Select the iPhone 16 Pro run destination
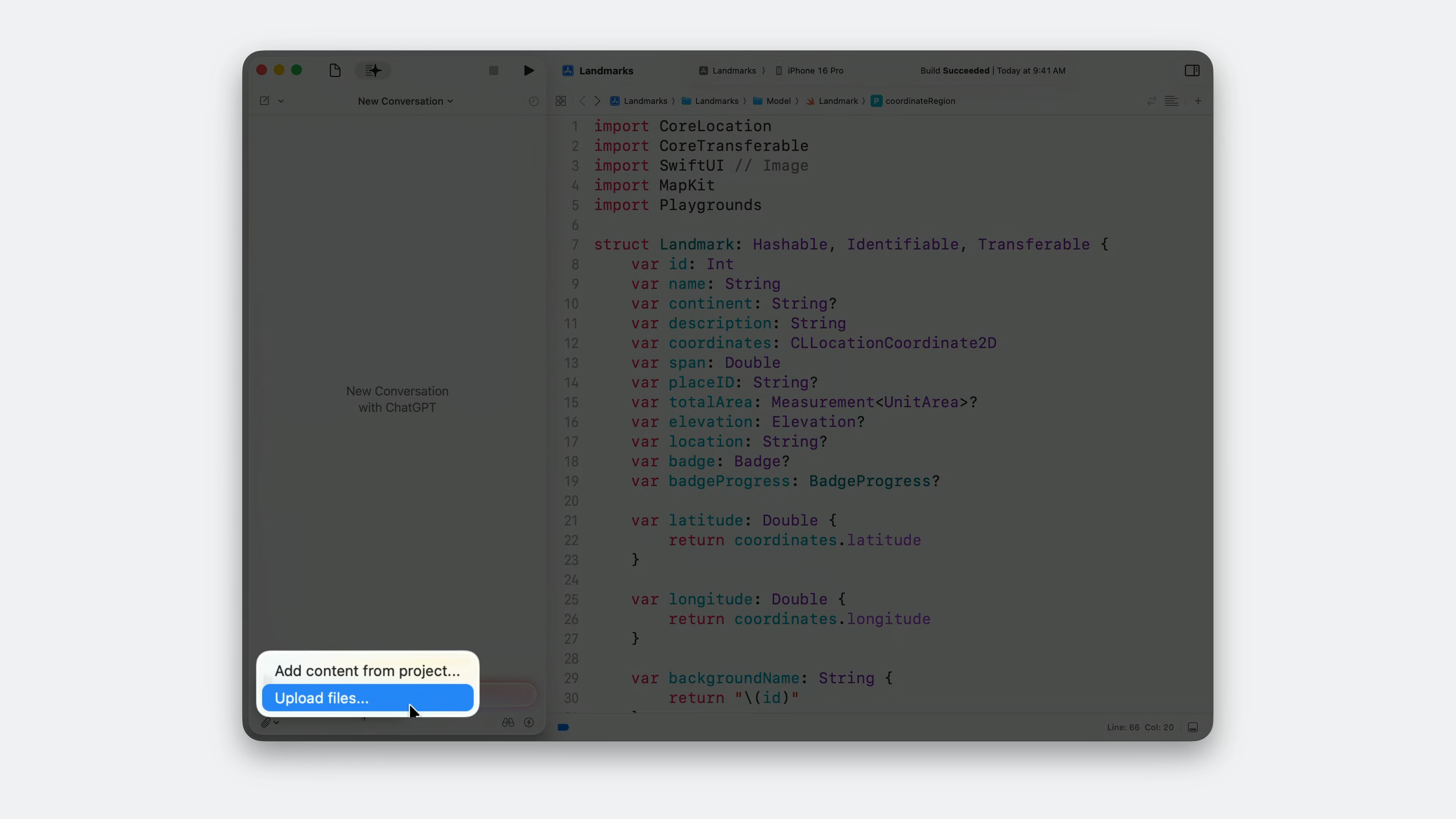The width and height of the screenshot is (1456, 819). [814, 71]
